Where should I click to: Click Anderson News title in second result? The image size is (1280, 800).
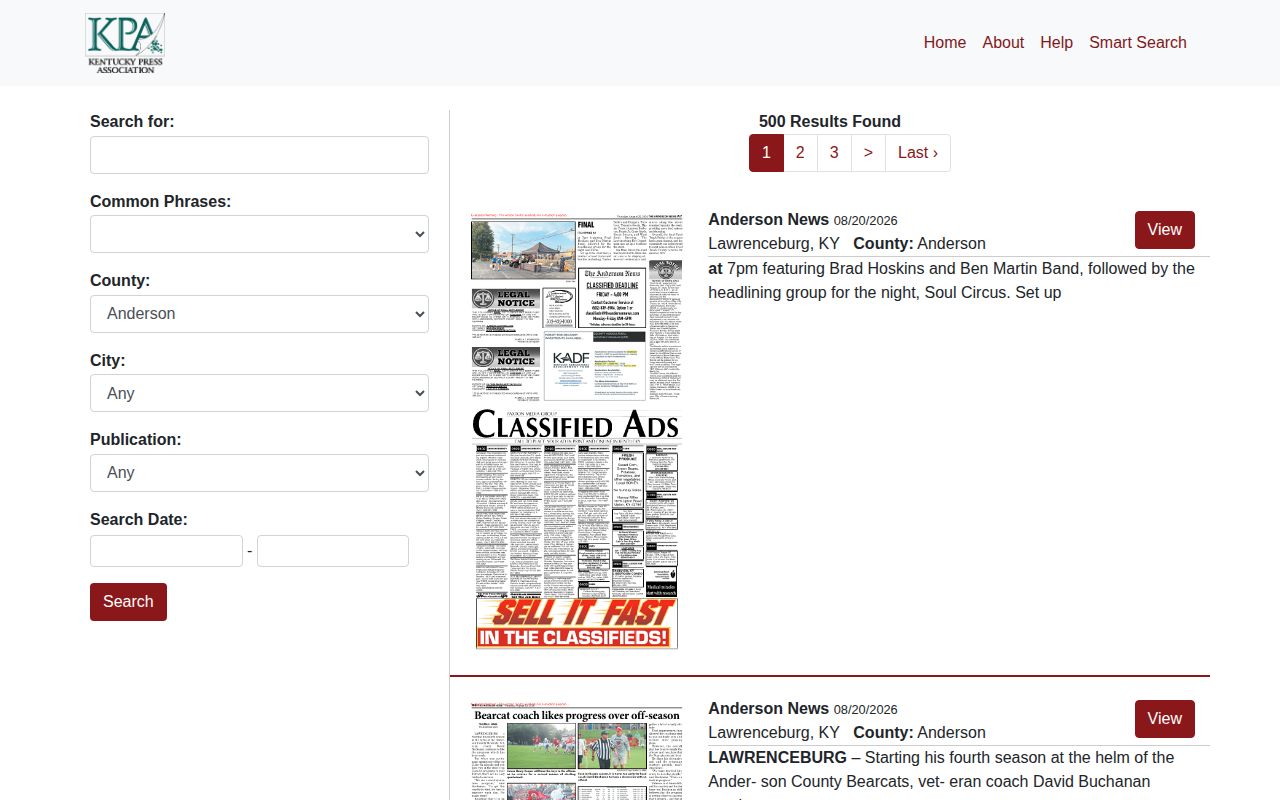tap(769, 708)
